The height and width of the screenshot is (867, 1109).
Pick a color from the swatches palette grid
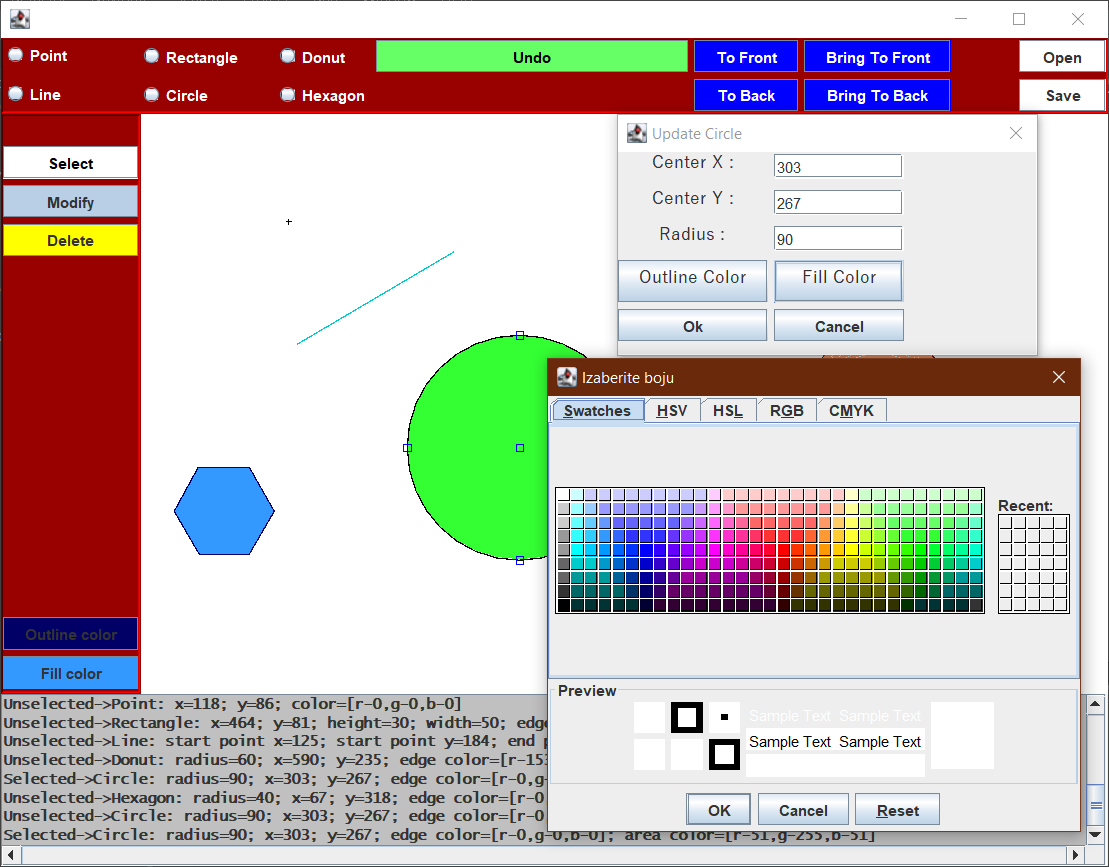coord(770,550)
